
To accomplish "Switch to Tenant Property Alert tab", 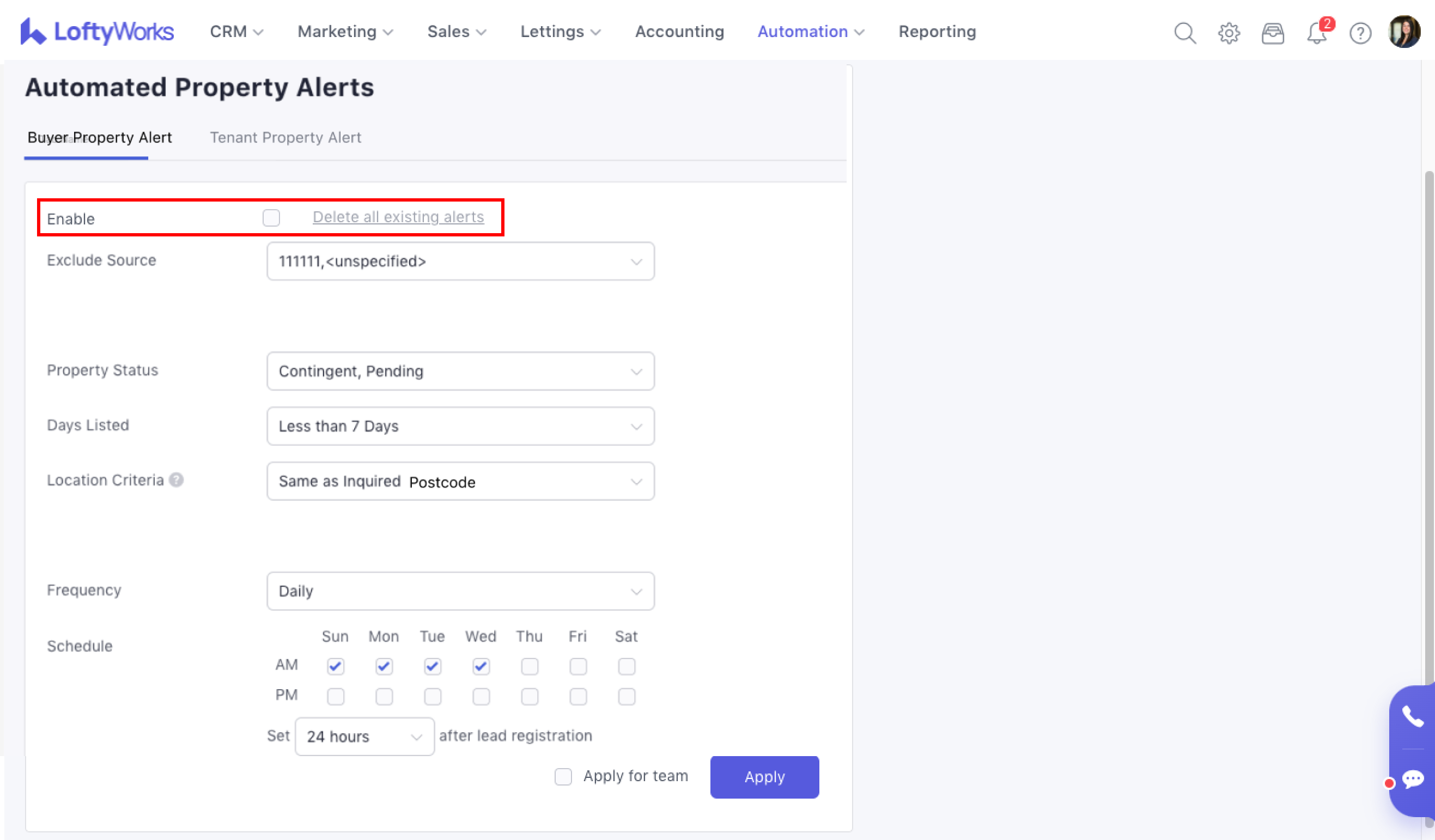I will 285,137.
